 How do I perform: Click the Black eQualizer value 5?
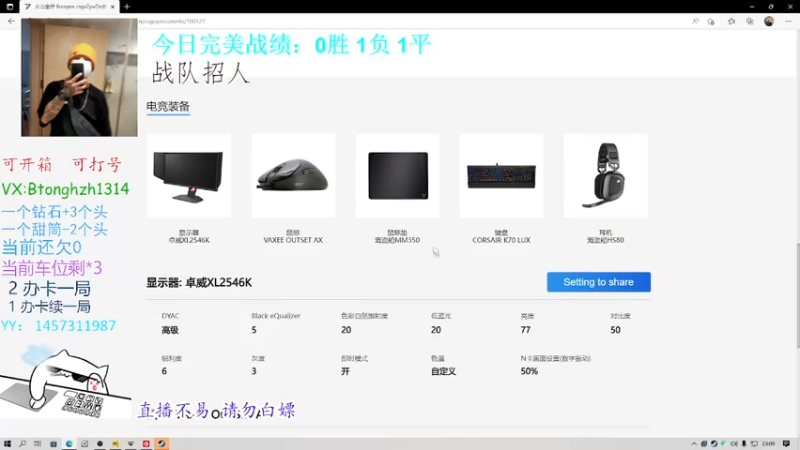click(x=254, y=330)
